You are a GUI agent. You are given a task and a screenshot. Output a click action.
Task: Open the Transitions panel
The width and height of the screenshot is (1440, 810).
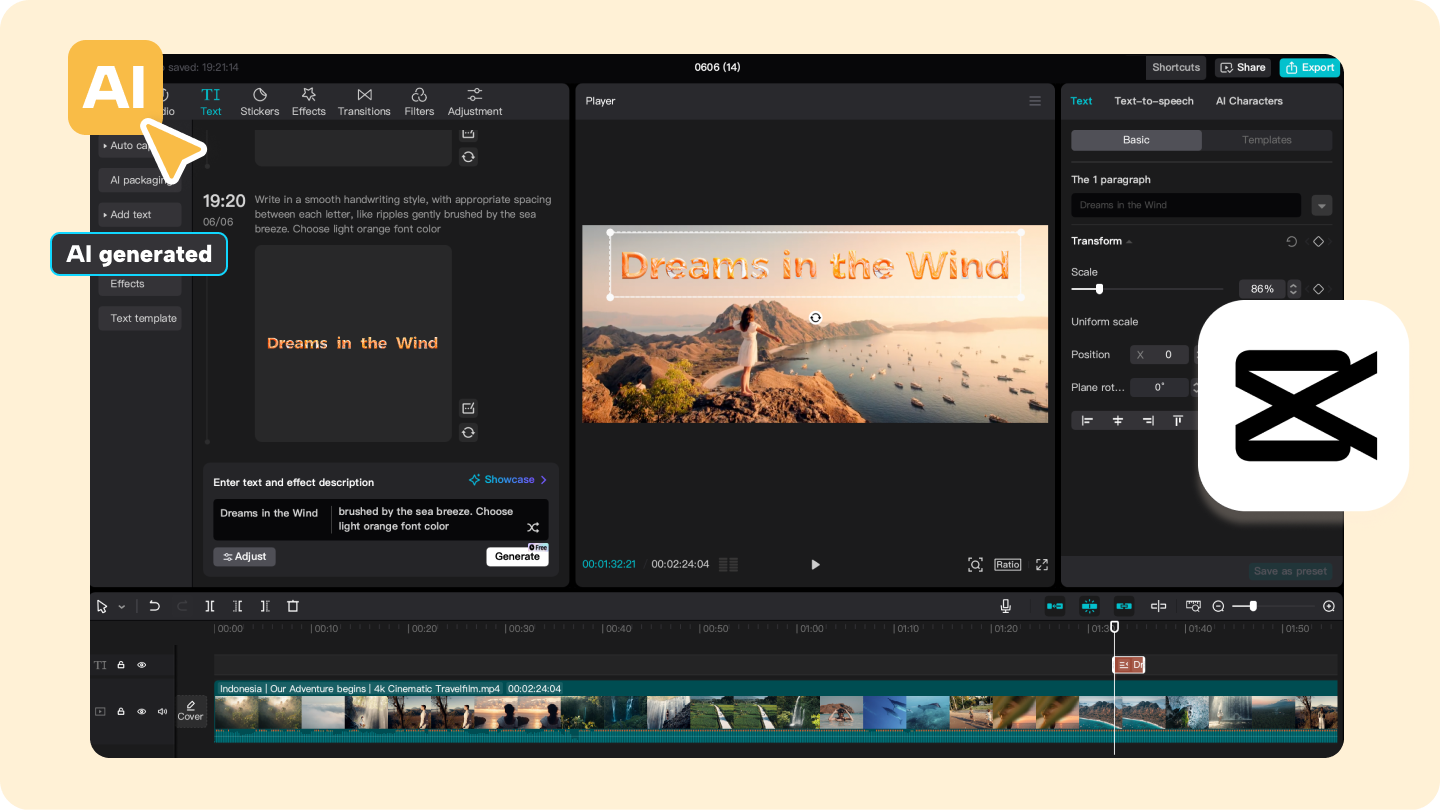(364, 101)
